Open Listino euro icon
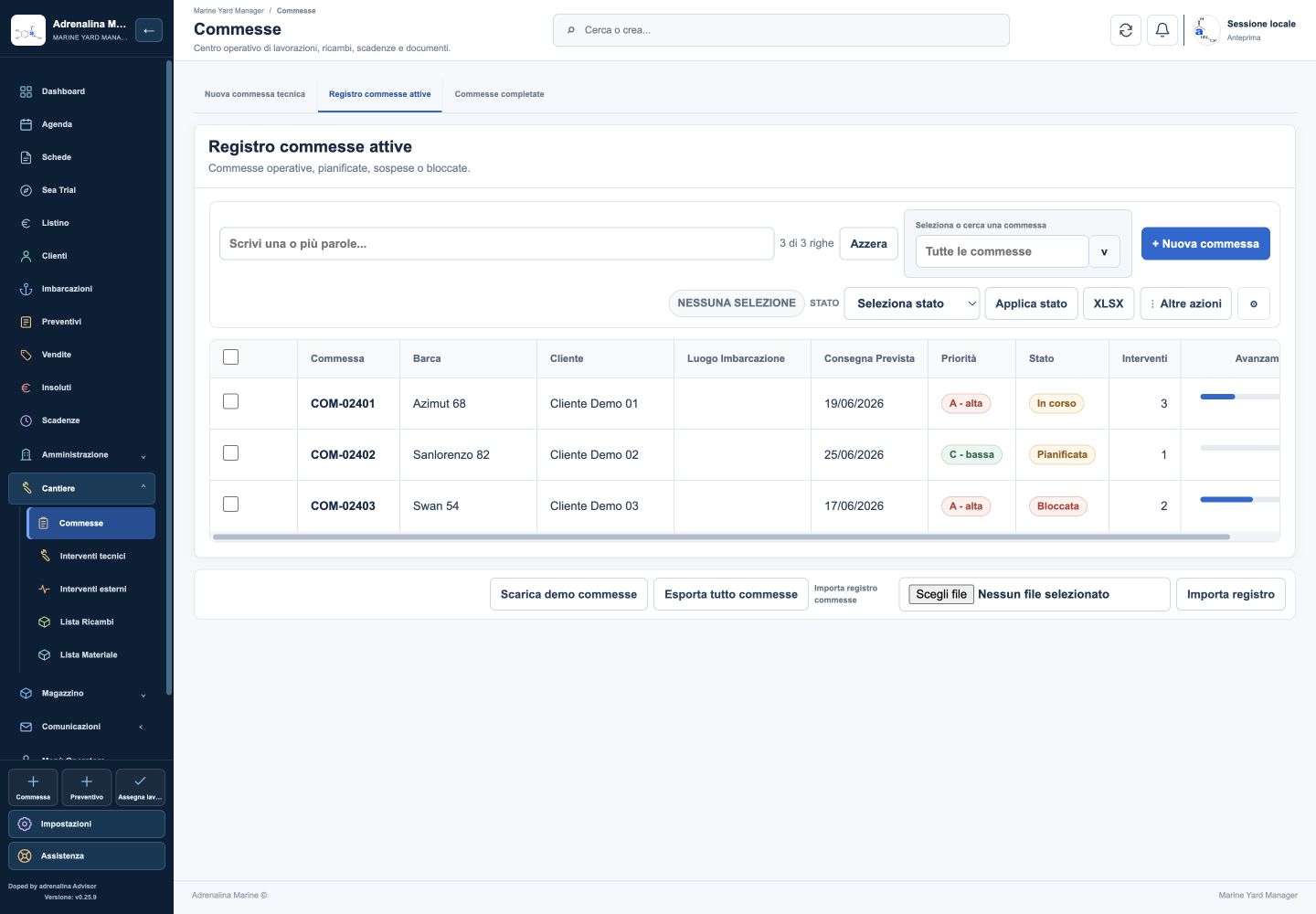This screenshot has height=914, width=1316. [26, 223]
